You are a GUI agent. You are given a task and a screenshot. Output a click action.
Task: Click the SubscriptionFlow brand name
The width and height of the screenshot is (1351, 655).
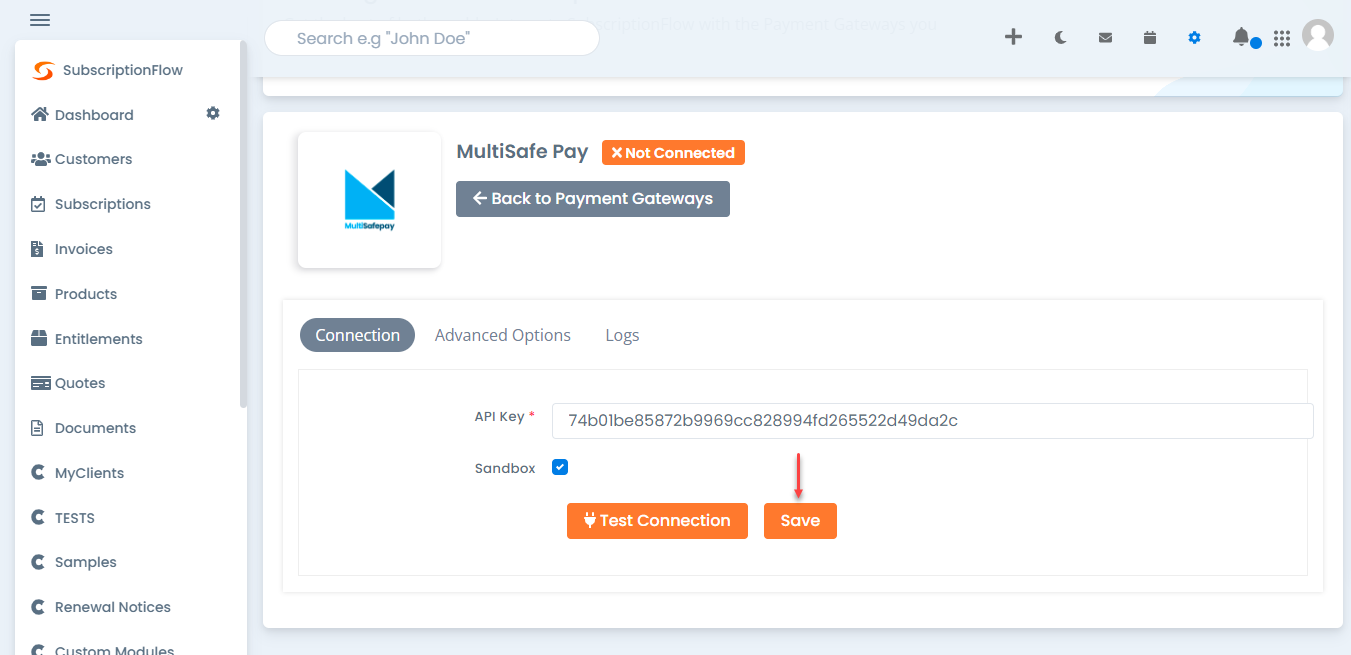[123, 70]
